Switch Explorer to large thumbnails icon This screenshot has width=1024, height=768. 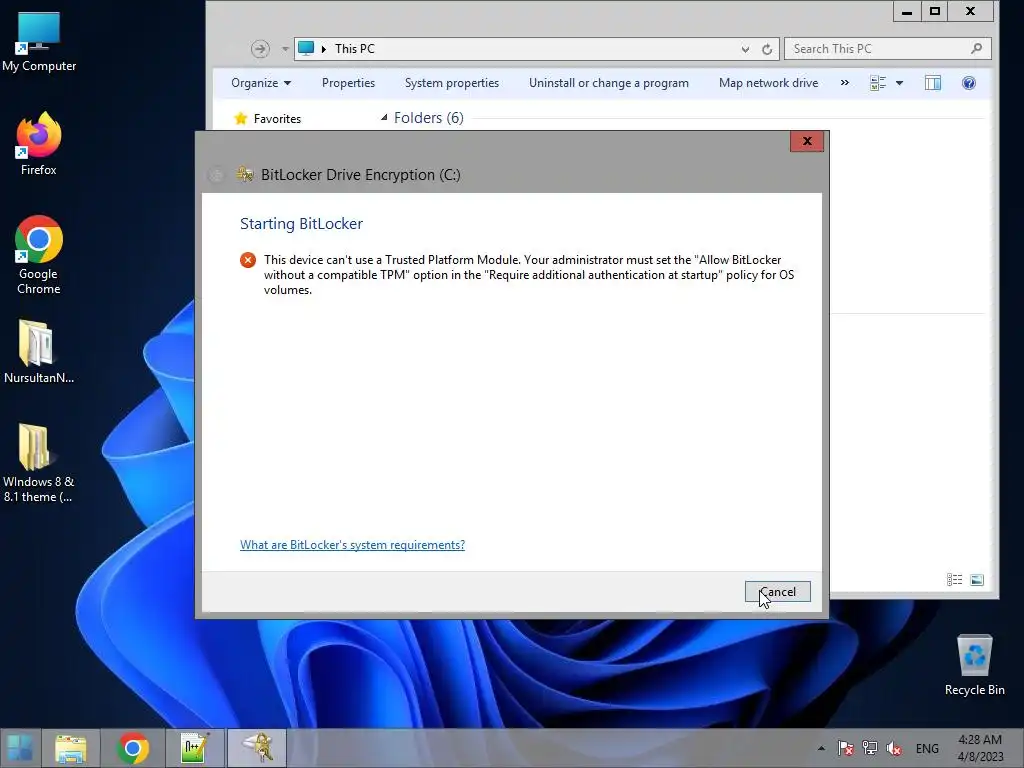[x=977, y=579]
